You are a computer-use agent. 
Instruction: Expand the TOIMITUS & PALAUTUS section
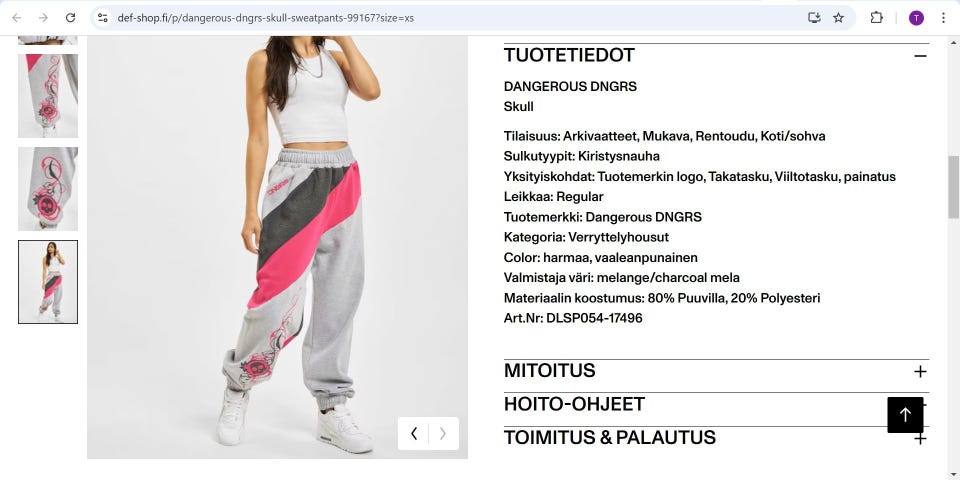[x=920, y=438]
